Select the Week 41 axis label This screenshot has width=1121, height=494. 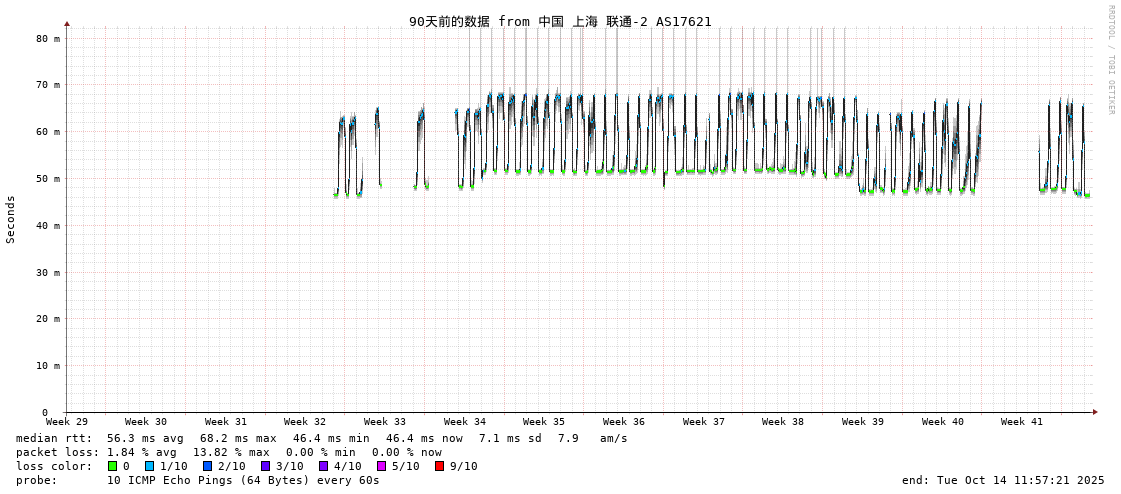click(1022, 422)
